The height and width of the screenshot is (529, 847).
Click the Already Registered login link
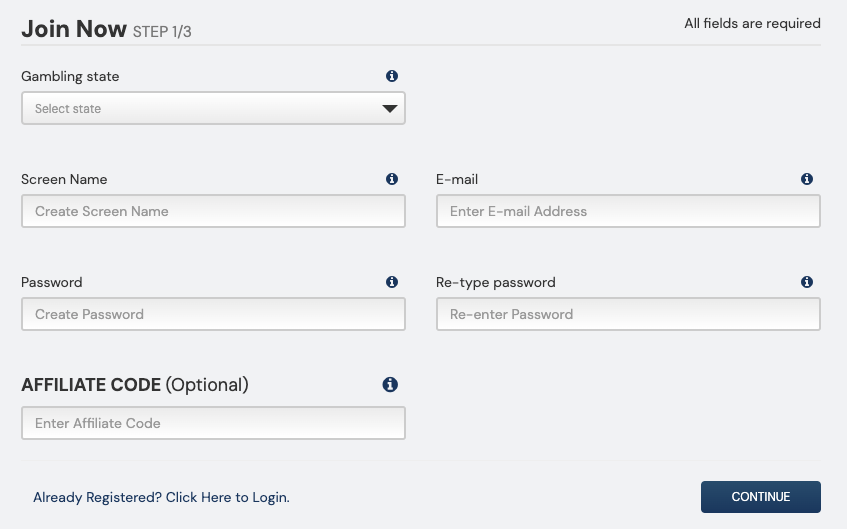point(161,497)
